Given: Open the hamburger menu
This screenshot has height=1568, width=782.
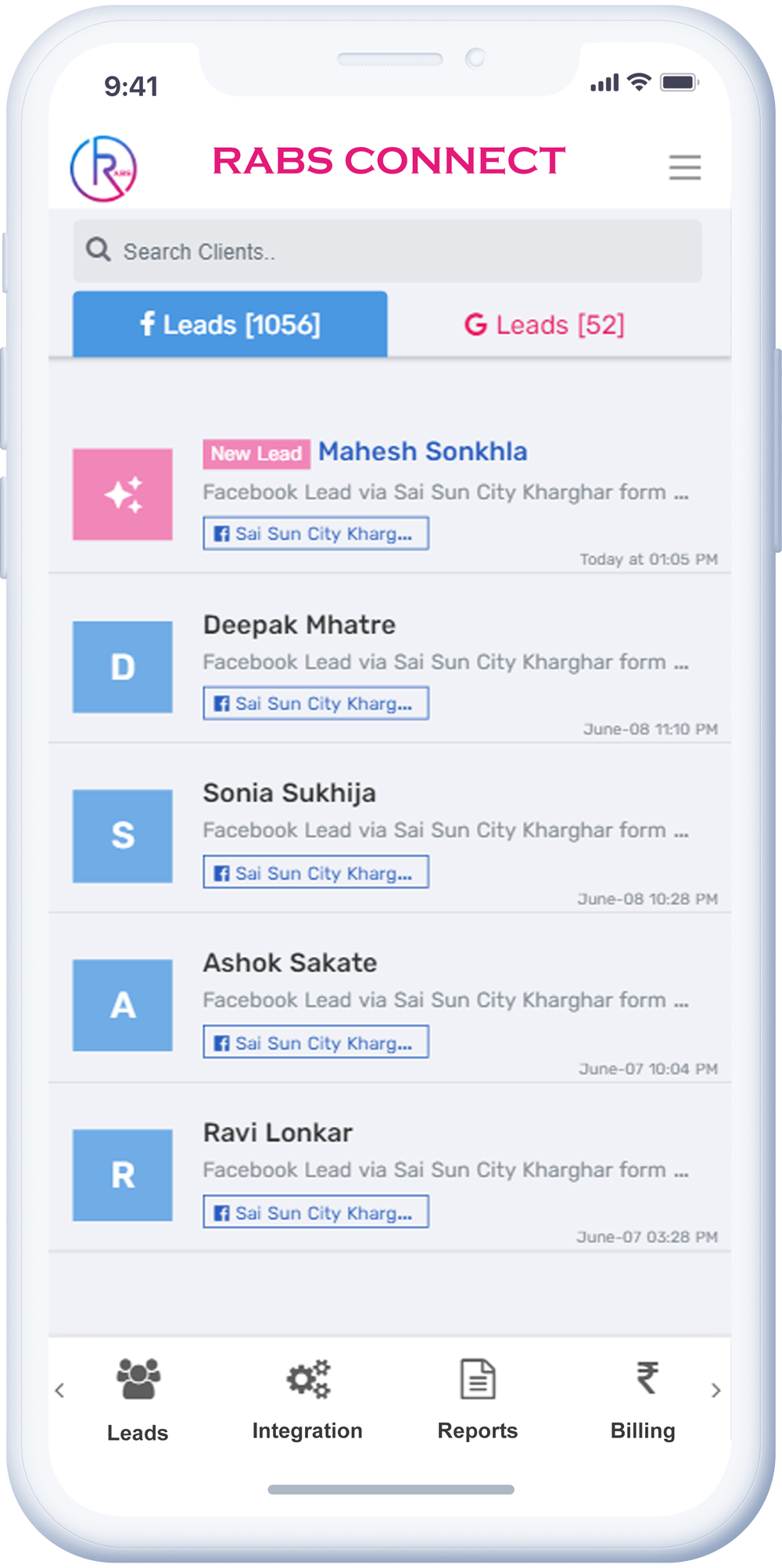Looking at the screenshot, I should [x=684, y=167].
